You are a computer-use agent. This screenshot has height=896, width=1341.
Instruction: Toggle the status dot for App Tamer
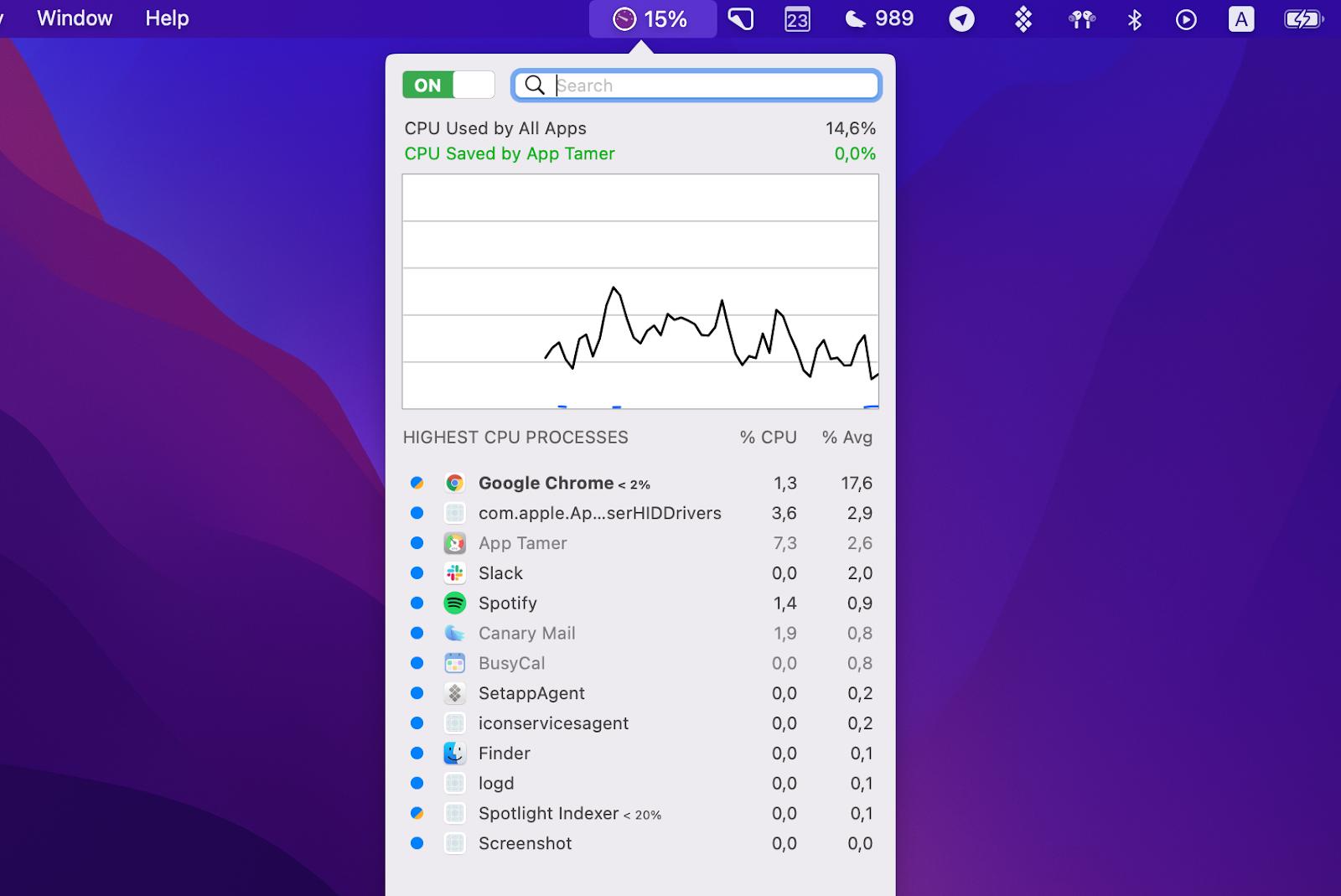click(x=417, y=543)
